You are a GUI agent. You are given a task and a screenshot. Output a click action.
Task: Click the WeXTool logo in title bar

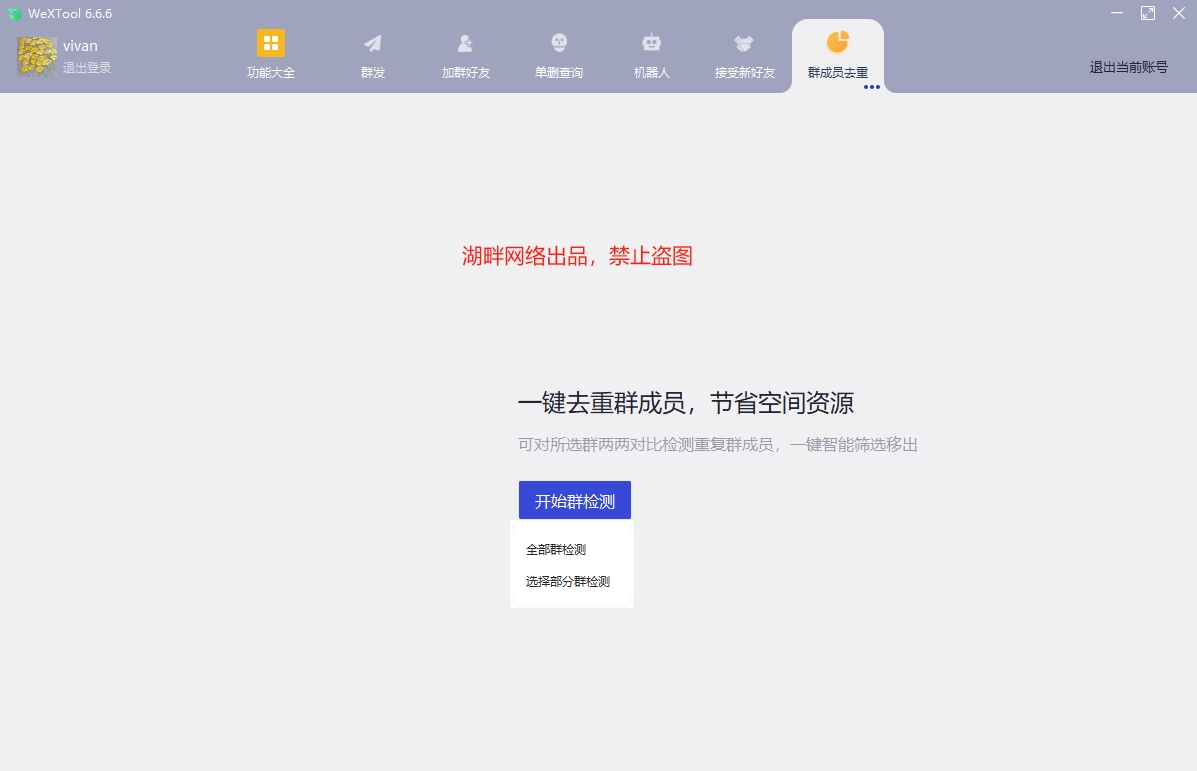pyautogui.click(x=12, y=13)
